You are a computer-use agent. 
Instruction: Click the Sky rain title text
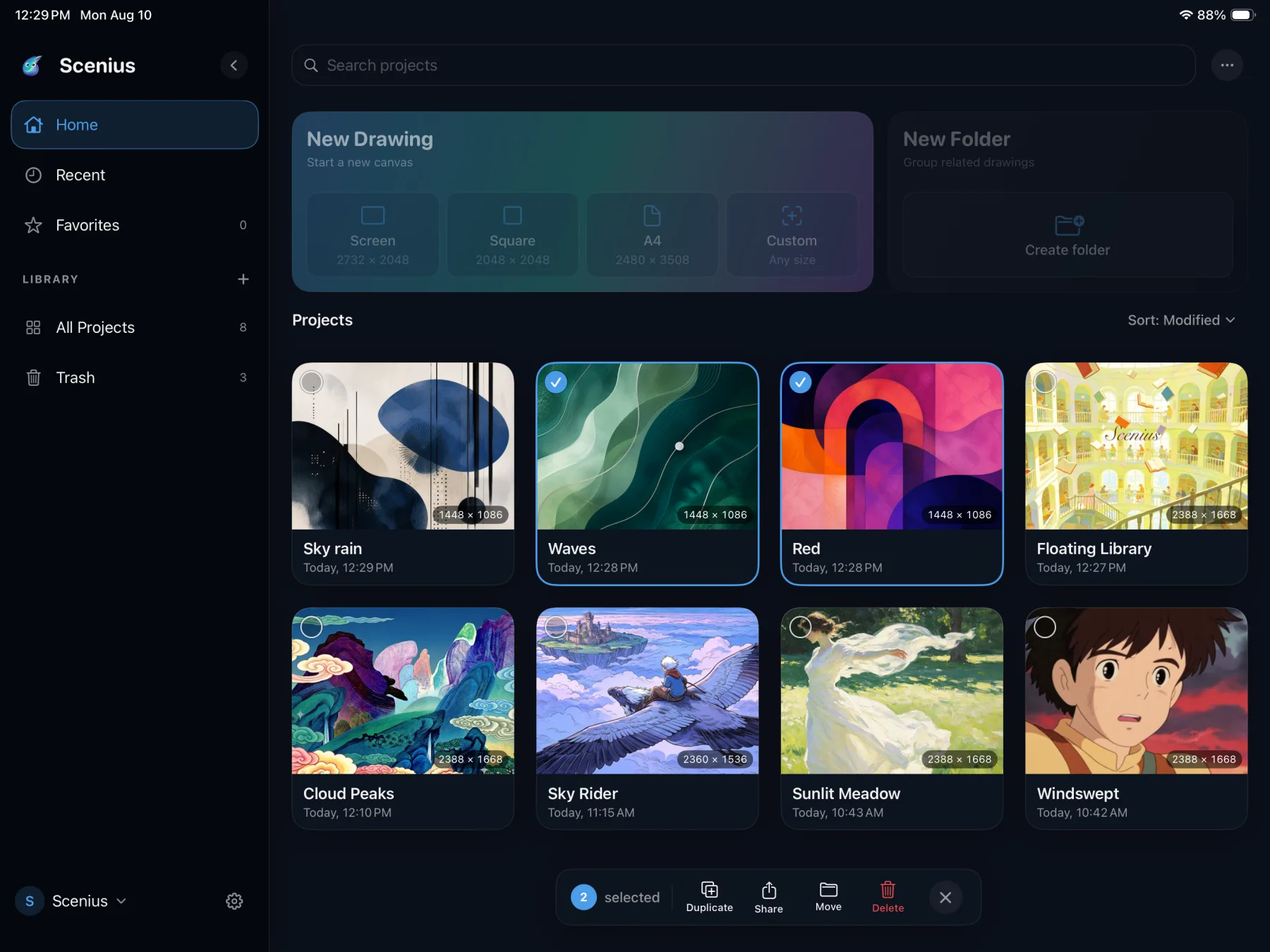332,549
